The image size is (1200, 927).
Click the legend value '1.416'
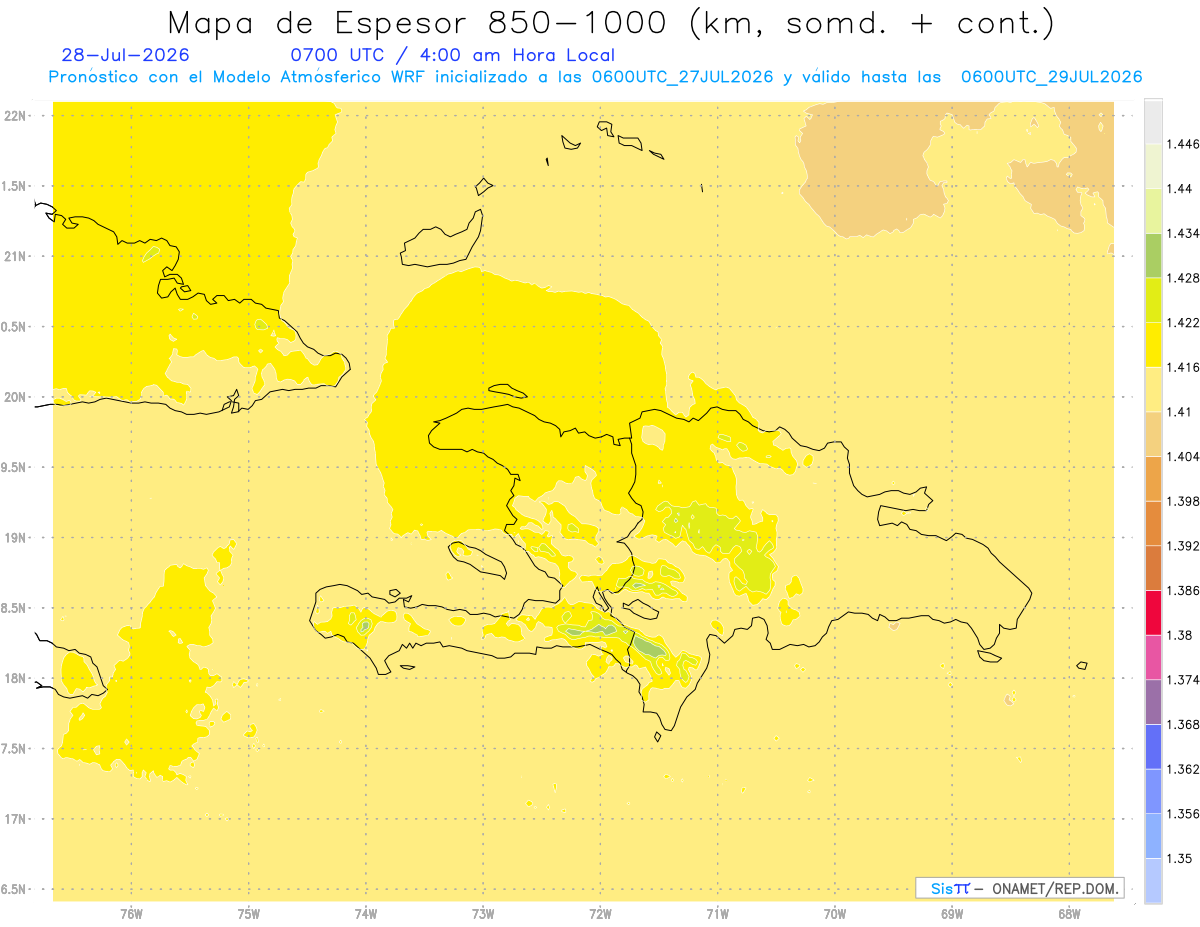point(1183,367)
